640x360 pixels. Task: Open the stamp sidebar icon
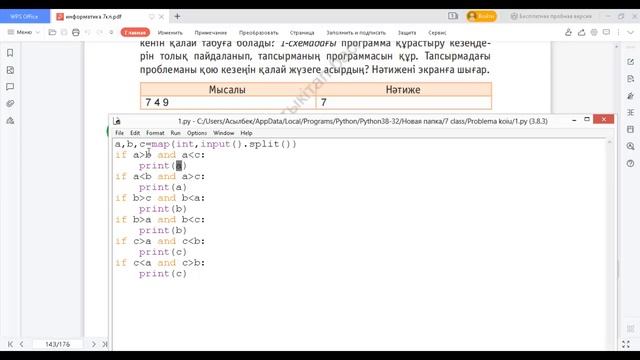pos(10,121)
